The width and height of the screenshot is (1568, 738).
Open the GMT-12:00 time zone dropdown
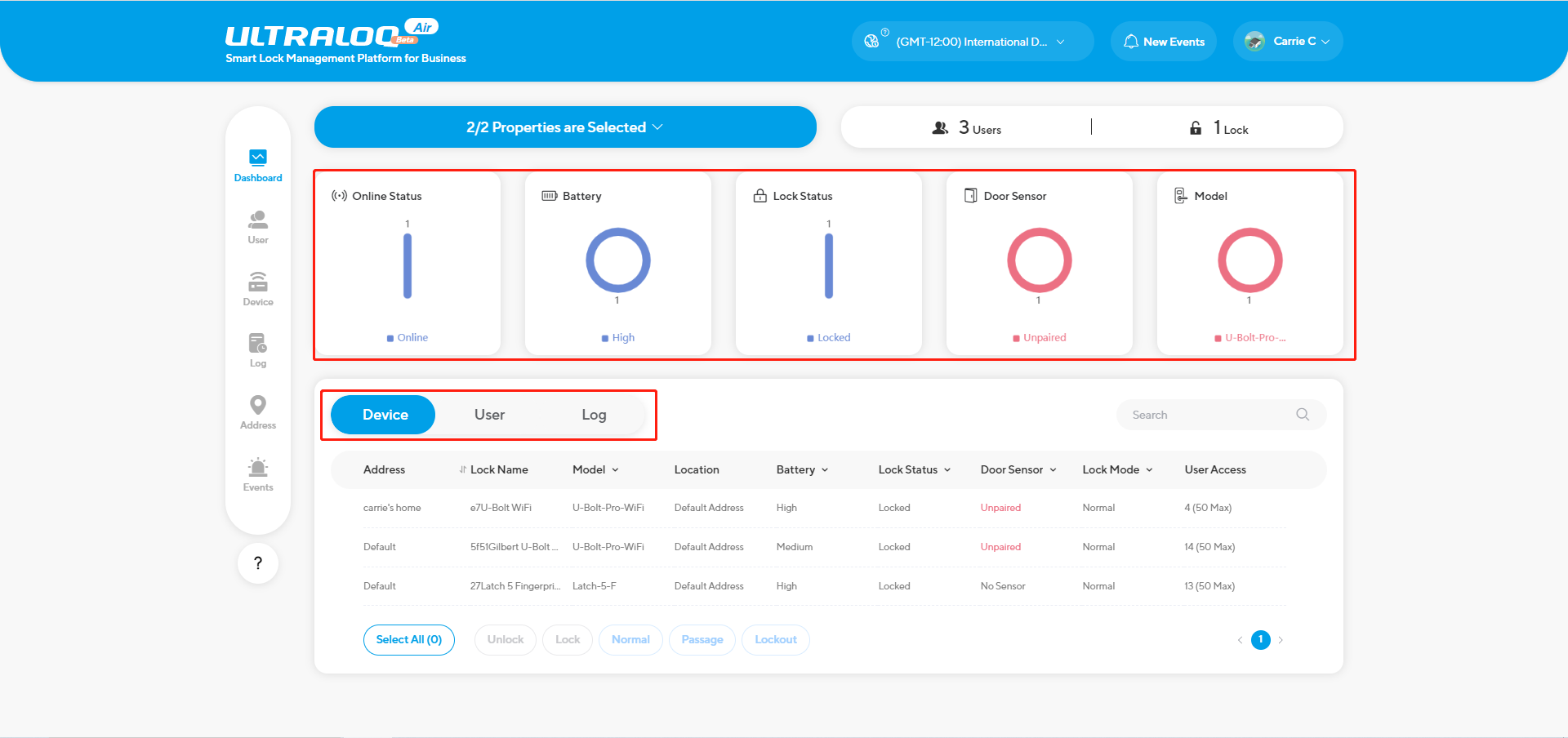[x=973, y=42]
